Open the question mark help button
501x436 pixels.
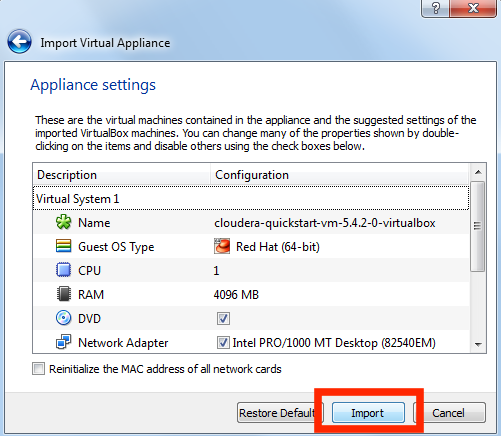coord(435,8)
